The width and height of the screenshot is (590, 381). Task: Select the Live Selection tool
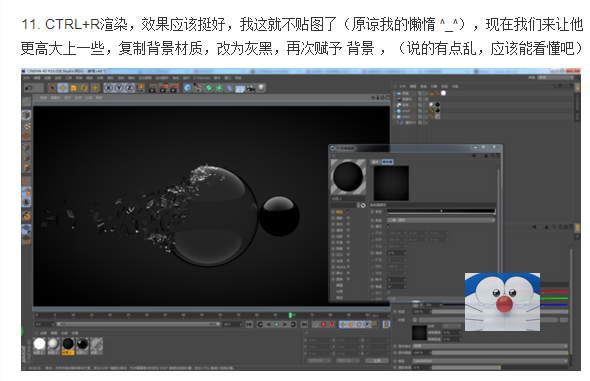coord(52,88)
